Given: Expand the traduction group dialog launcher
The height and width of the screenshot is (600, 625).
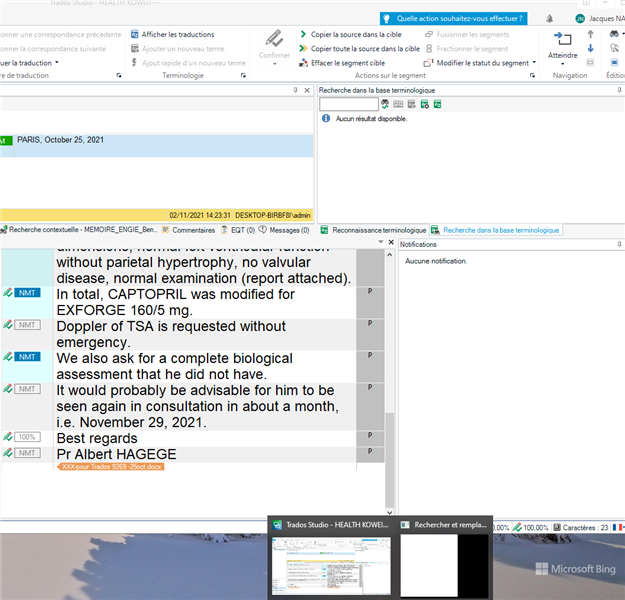Looking at the screenshot, I should click(x=119, y=75).
